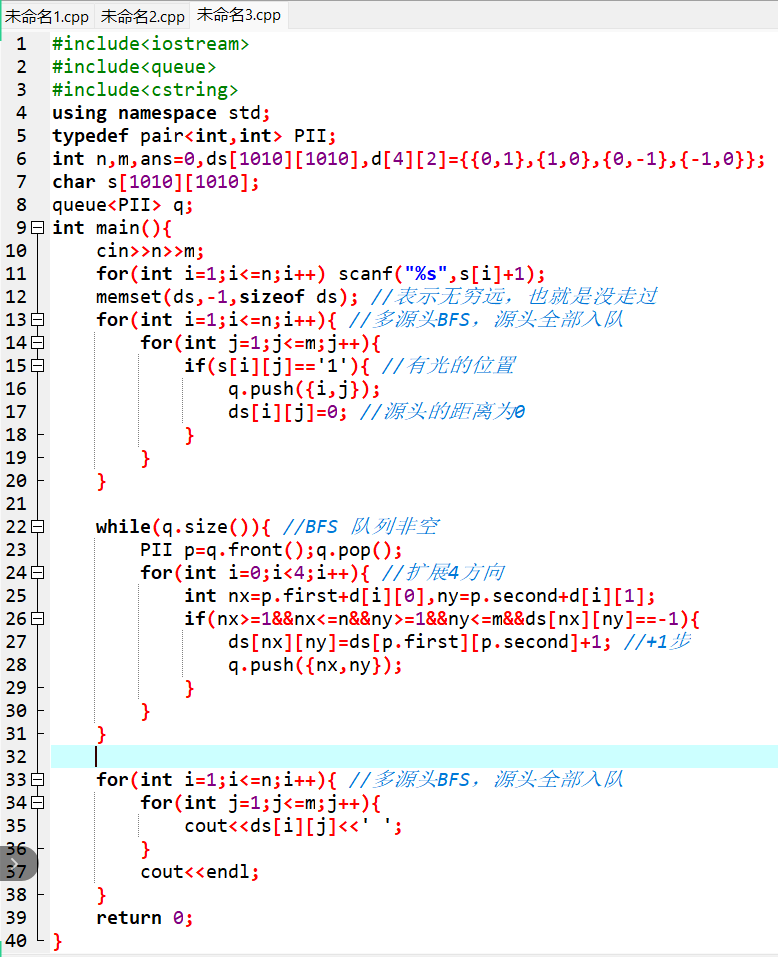Click the 'ds[i][j]=0;' assignment
The image size is (778, 957).
pos(287,412)
